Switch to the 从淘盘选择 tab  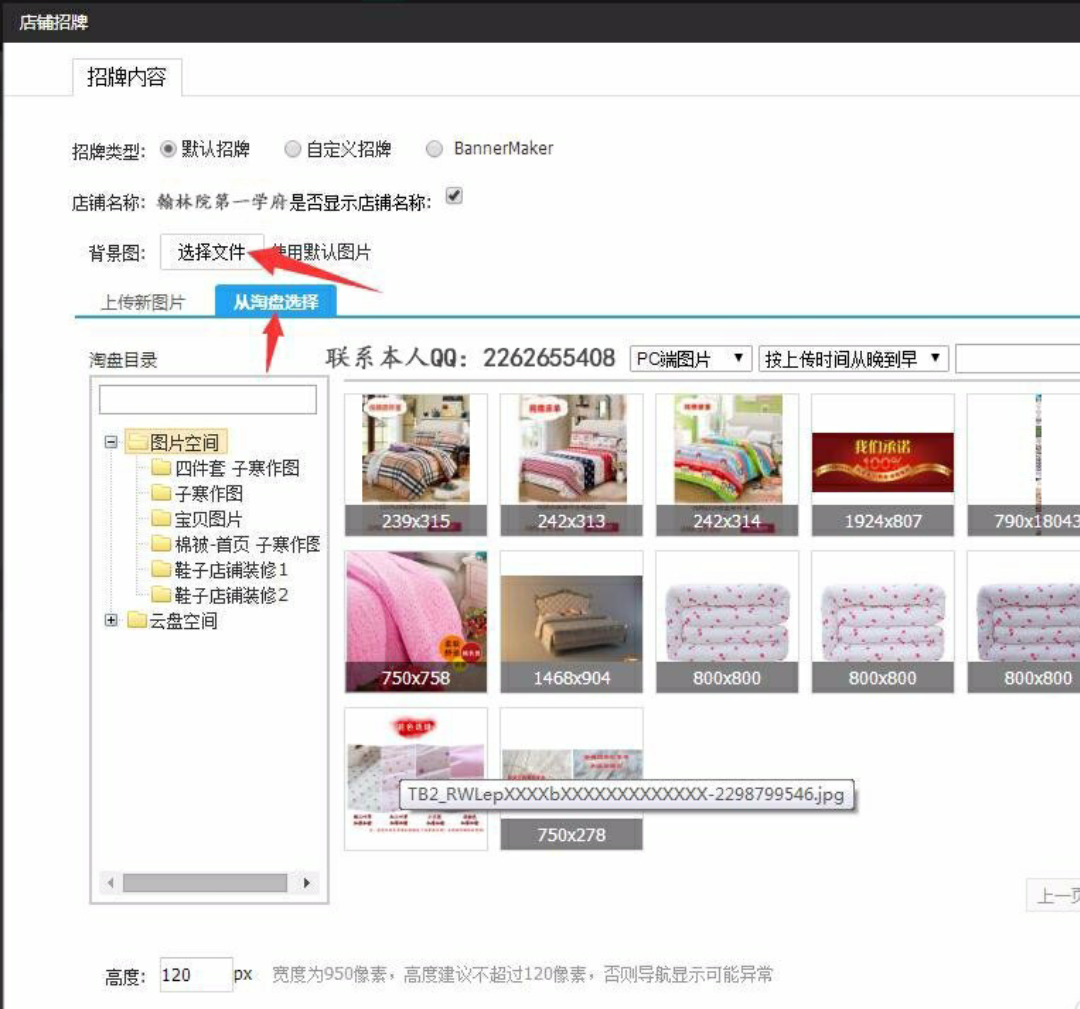point(276,302)
